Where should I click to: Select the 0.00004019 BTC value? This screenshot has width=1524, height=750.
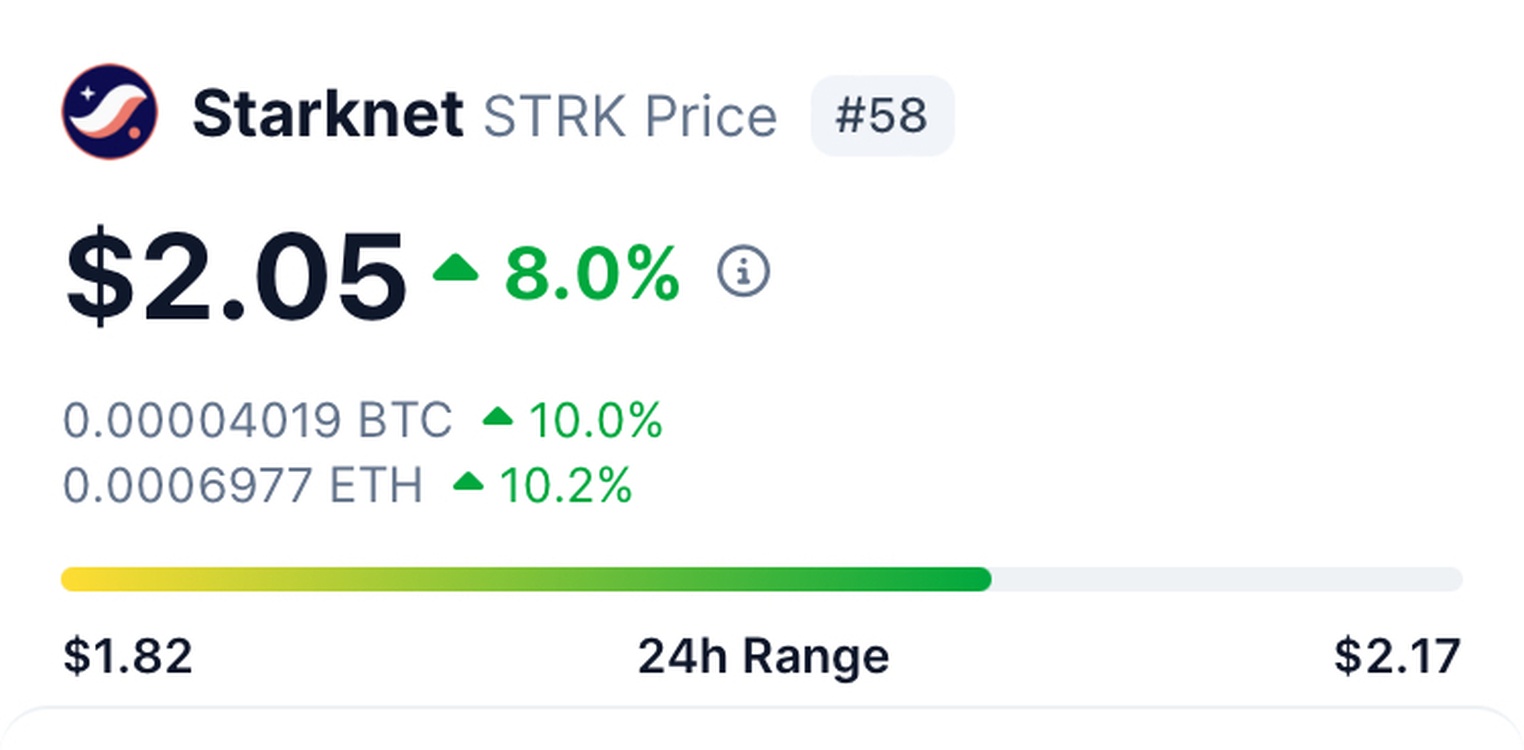(257, 420)
